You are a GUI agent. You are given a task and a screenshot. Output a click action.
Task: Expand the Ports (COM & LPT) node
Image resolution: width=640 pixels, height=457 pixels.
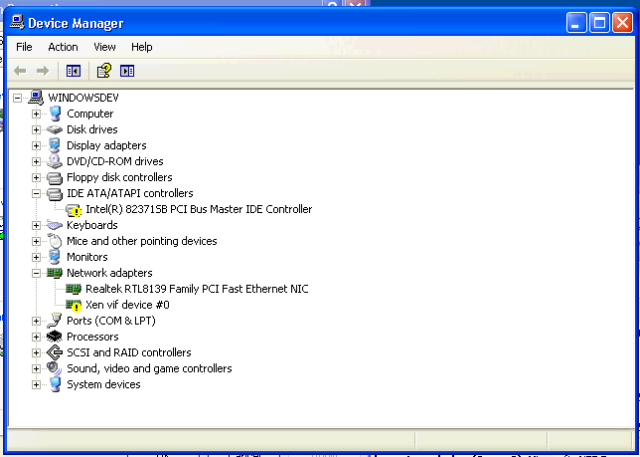click(36, 321)
